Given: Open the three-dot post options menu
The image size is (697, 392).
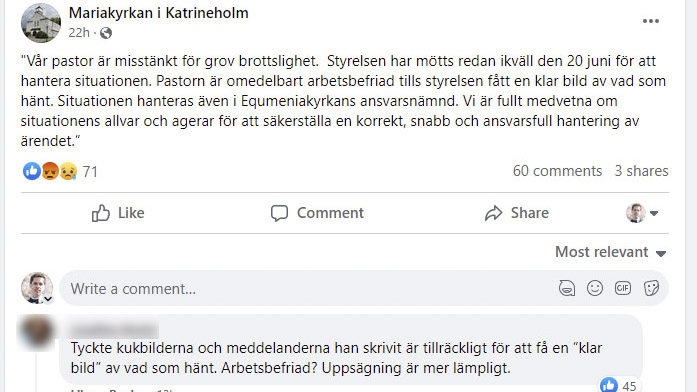Looking at the screenshot, I should point(650,21).
